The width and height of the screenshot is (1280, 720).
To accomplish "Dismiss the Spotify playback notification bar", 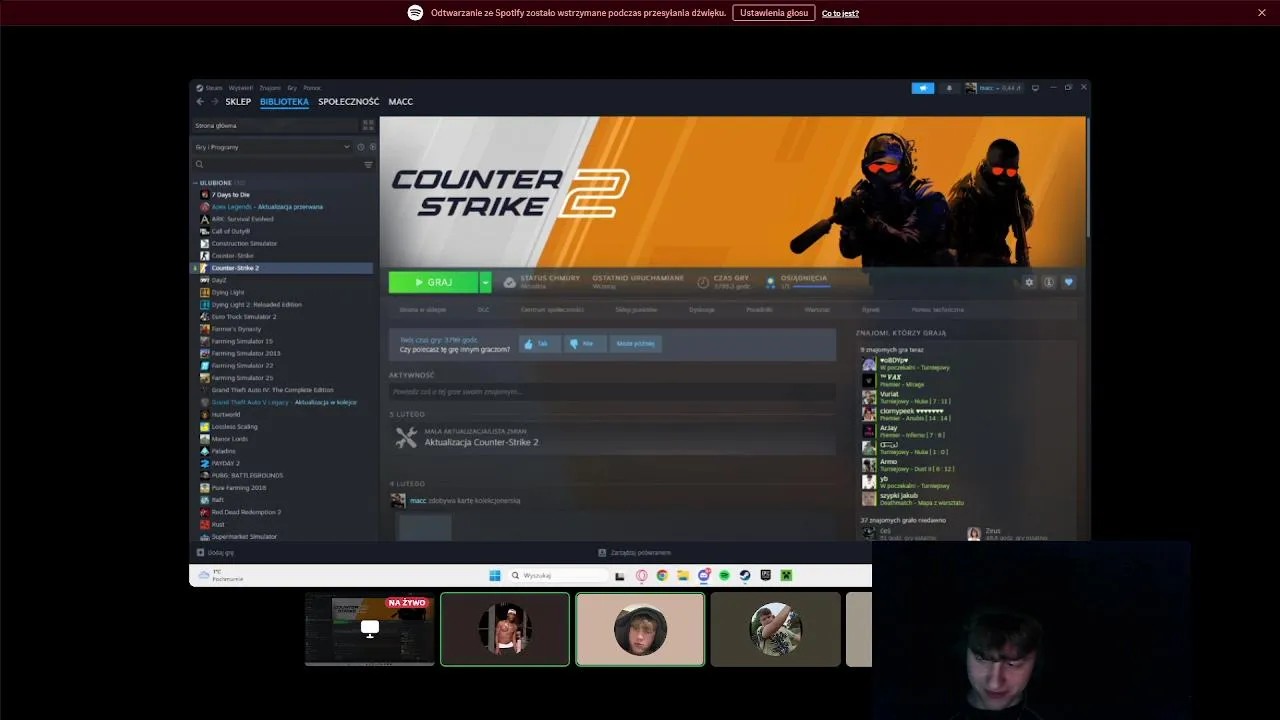I will [x=1262, y=13].
